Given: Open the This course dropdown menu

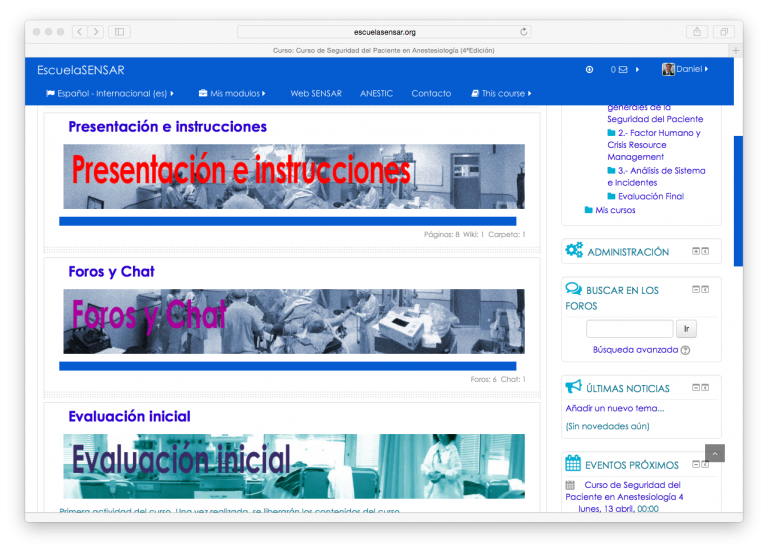Looking at the screenshot, I should (501, 94).
